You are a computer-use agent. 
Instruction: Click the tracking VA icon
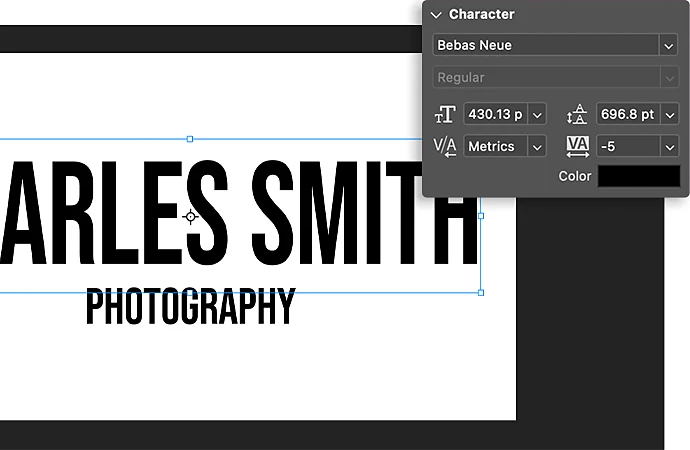click(577, 146)
